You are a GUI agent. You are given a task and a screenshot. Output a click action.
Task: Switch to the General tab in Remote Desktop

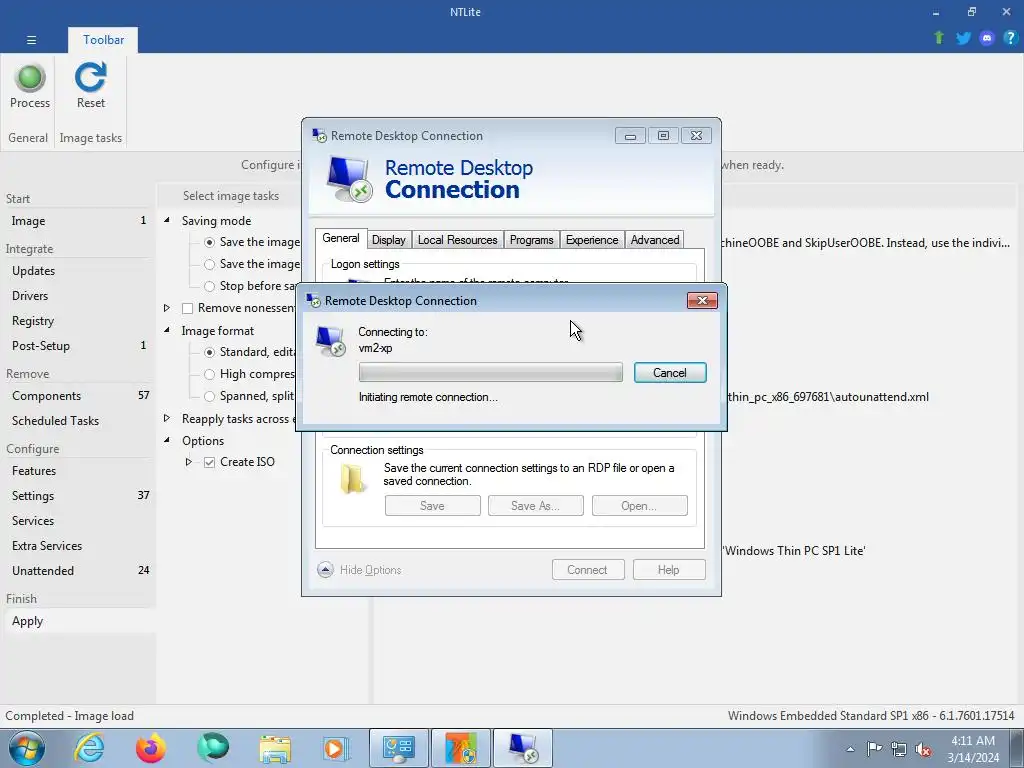[x=341, y=238]
